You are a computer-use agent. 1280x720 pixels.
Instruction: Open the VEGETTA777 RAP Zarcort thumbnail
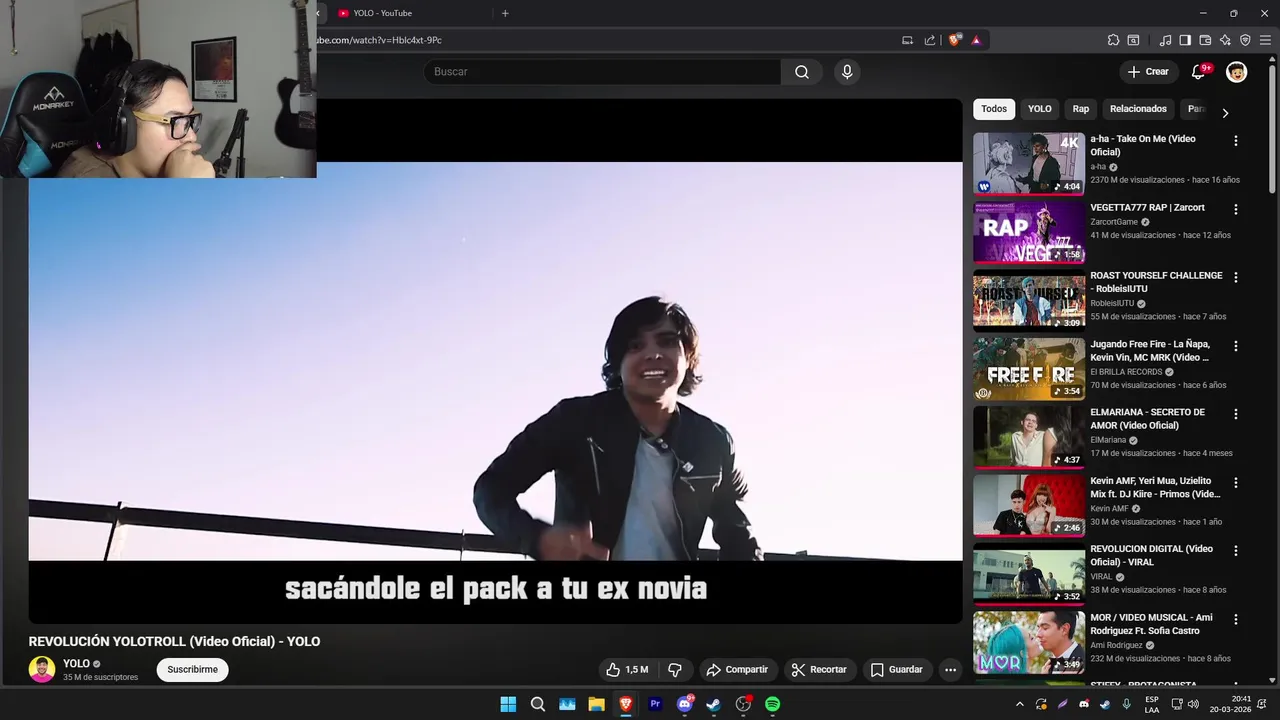pos(1029,232)
